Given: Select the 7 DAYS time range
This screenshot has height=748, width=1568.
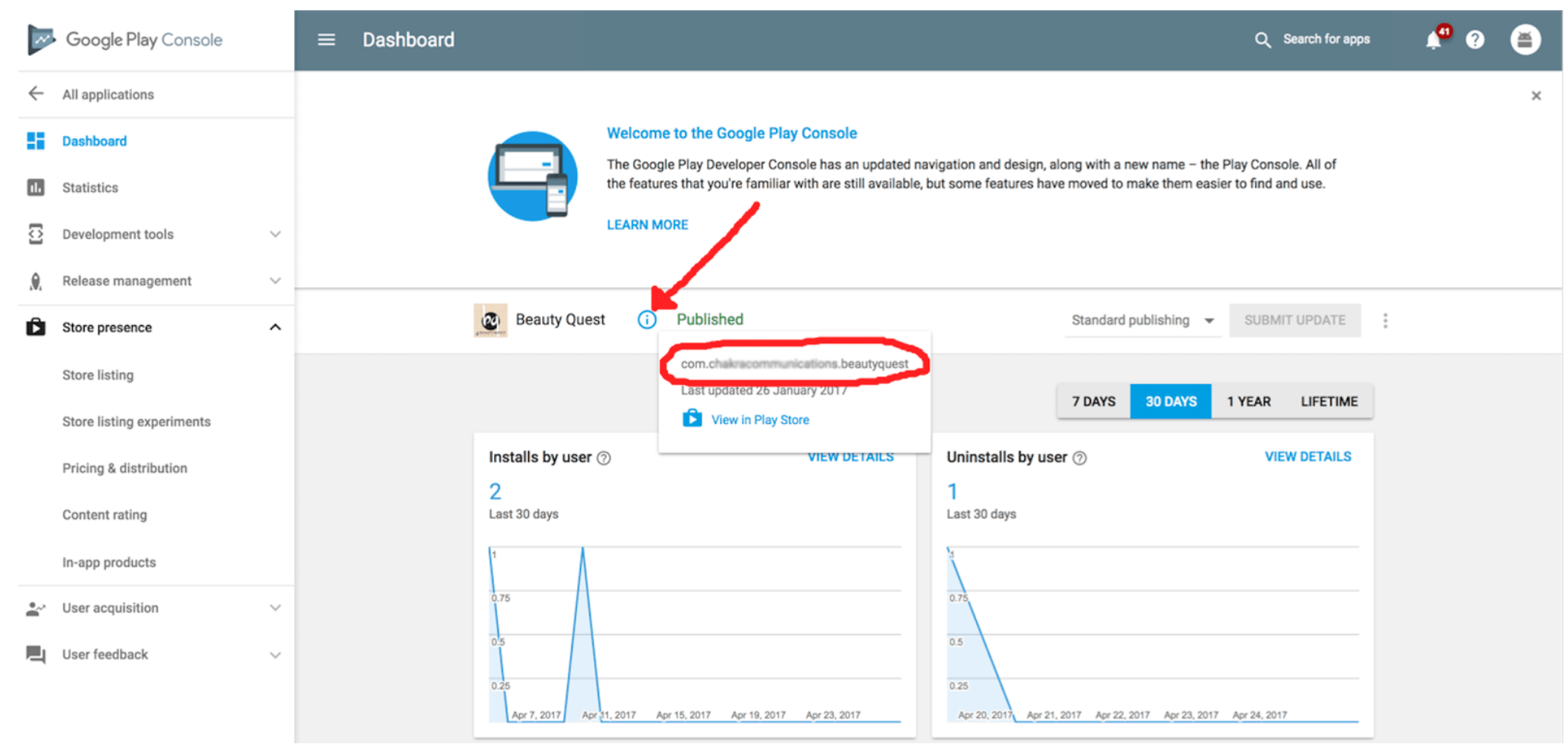Looking at the screenshot, I should 1094,402.
